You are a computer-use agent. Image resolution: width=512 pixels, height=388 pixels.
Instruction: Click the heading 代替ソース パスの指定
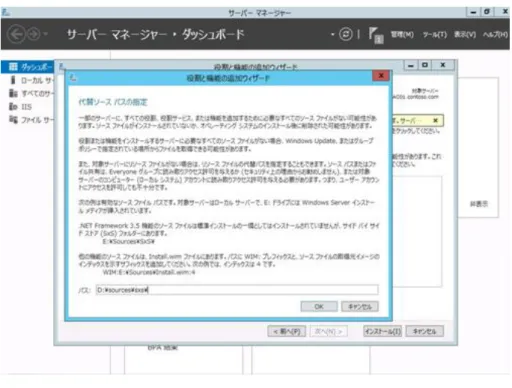coord(113,102)
